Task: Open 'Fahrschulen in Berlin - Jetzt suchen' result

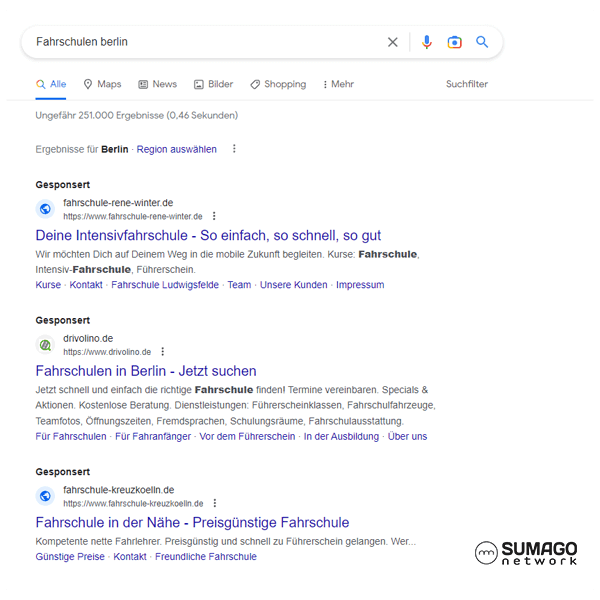Action: 146,371
